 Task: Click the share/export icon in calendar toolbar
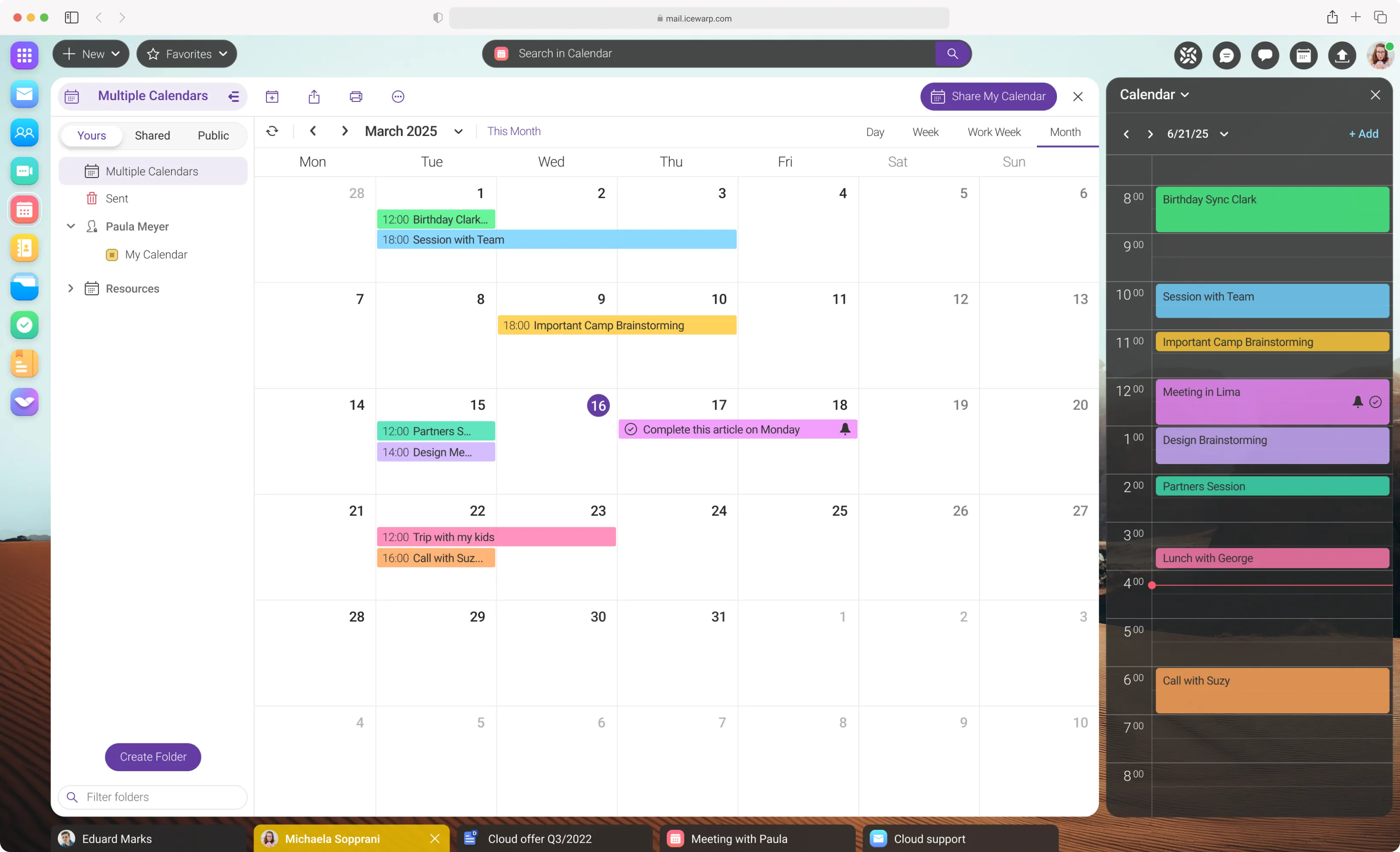click(314, 97)
